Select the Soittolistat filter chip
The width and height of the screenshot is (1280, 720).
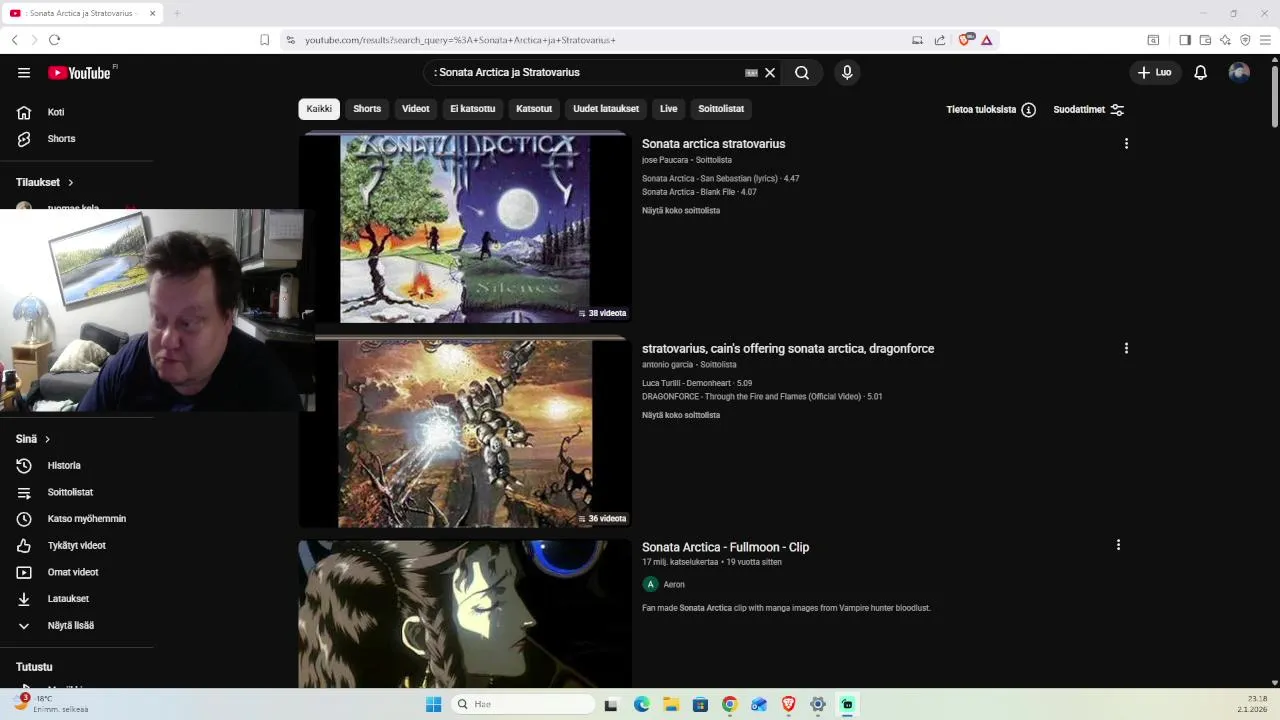point(721,109)
